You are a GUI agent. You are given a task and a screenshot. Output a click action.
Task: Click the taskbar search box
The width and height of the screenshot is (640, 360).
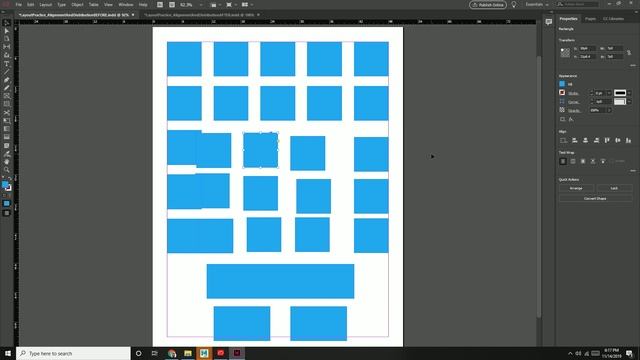(73, 353)
